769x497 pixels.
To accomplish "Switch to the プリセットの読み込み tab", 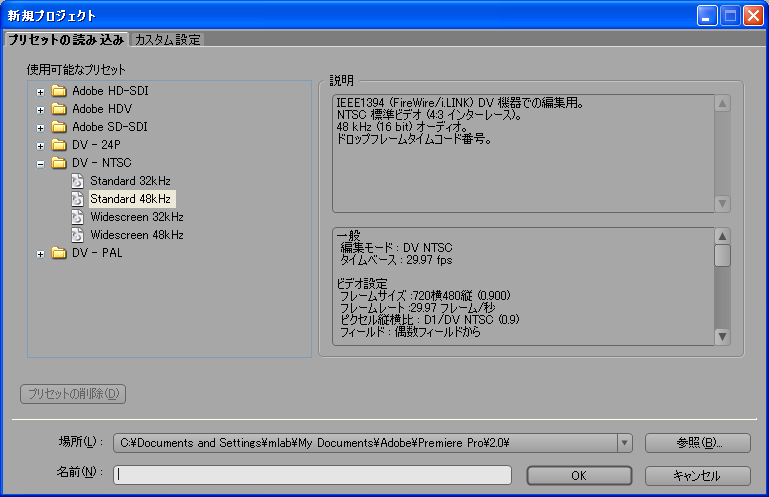I will coord(66,40).
